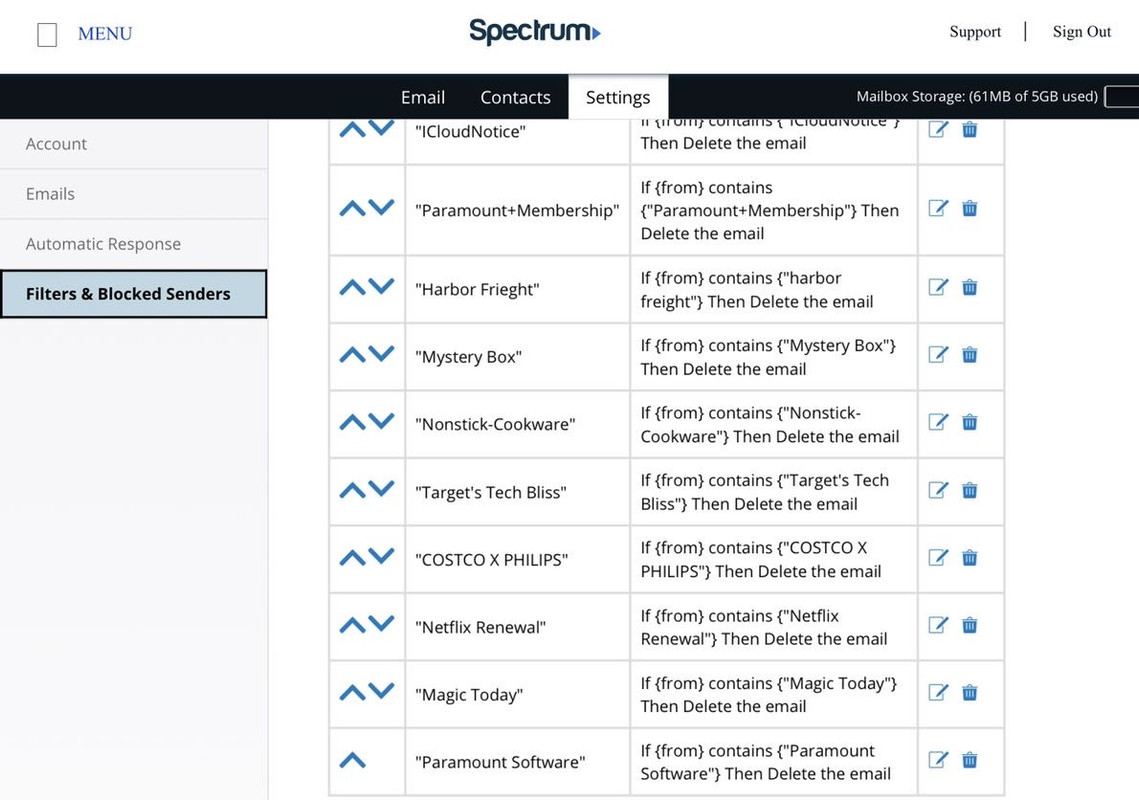Select the "Paramount Software" rule description
The height and width of the screenshot is (800, 1139).
pos(766,762)
